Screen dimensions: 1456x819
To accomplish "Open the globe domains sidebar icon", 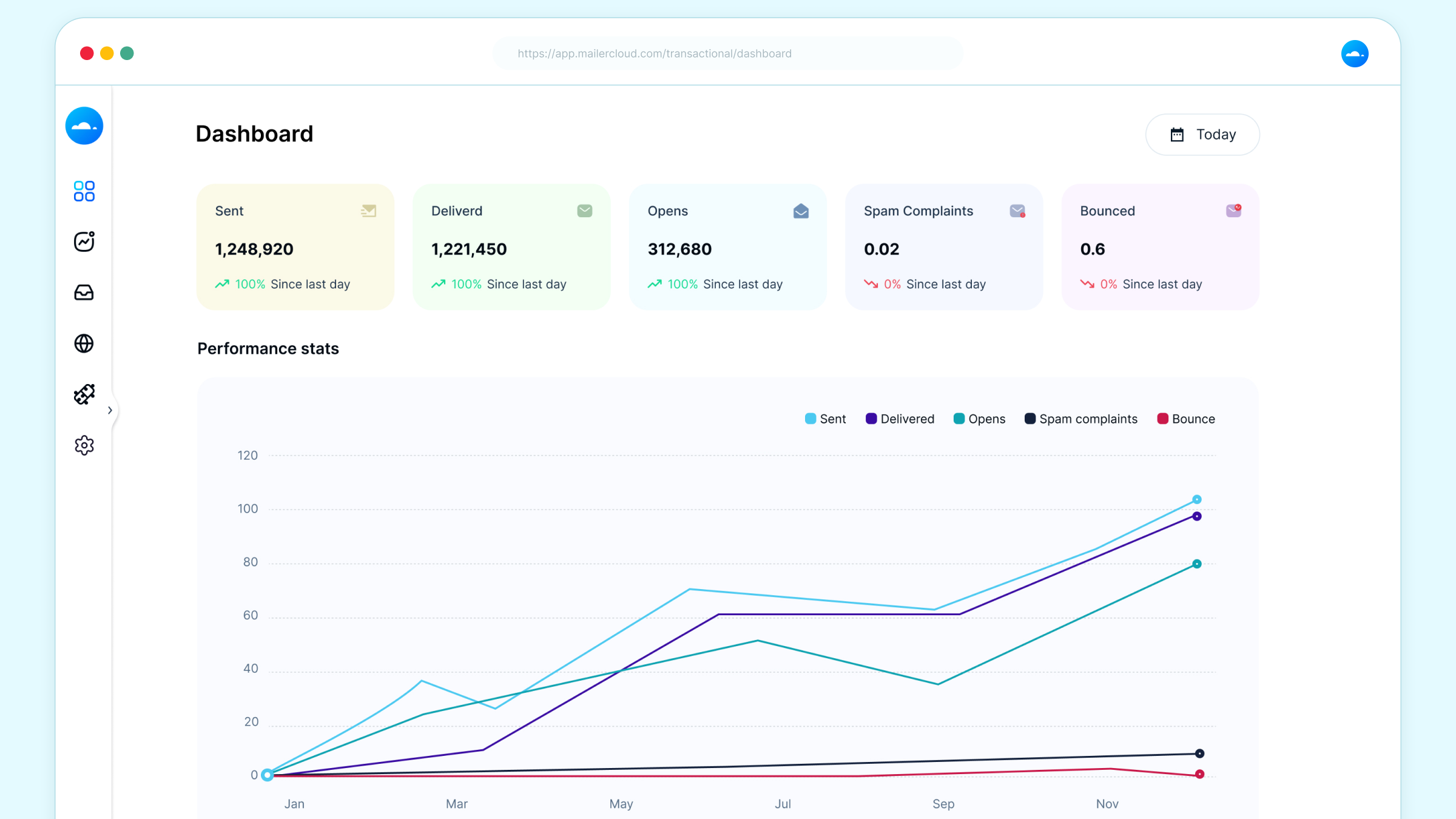I will click(x=84, y=343).
